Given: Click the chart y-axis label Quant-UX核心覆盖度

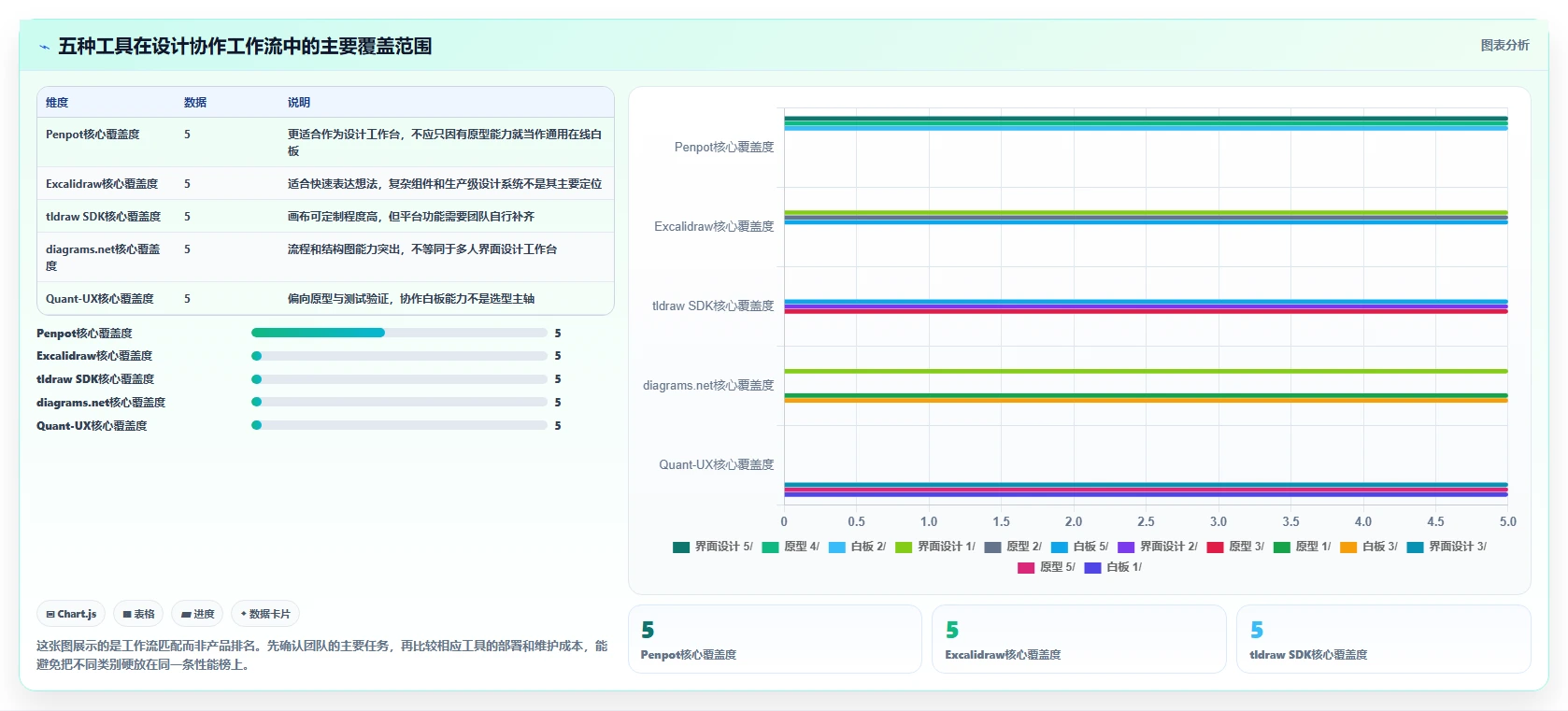Looking at the screenshot, I should (x=717, y=464).
